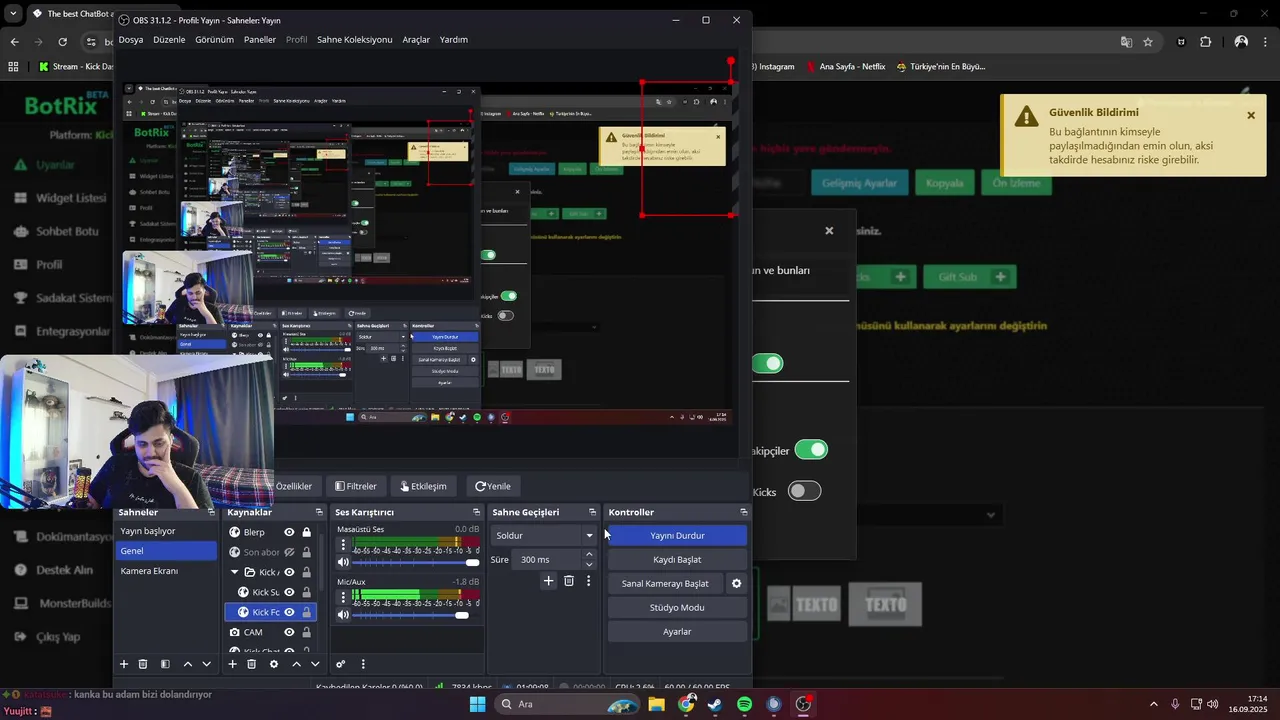This screenshot has height=720, width=1280.
Task: Open File Explorer from the taskbar
Action: [656, 704]
